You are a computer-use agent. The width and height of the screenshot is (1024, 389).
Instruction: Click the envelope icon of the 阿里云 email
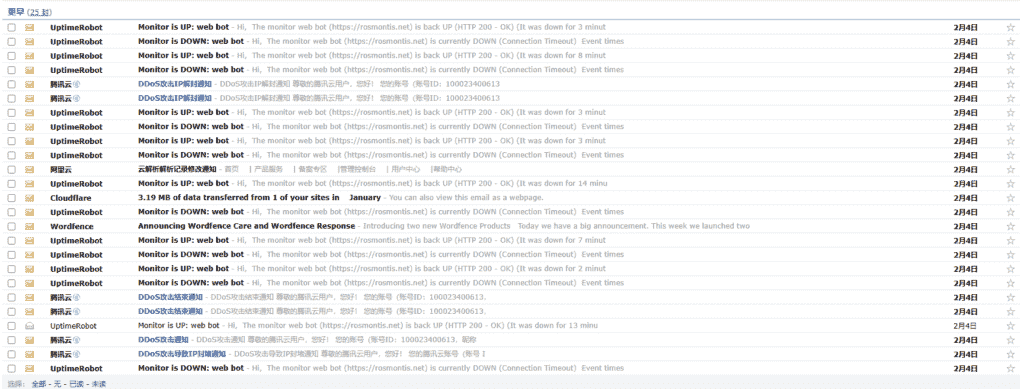click(x=29, y=170)
